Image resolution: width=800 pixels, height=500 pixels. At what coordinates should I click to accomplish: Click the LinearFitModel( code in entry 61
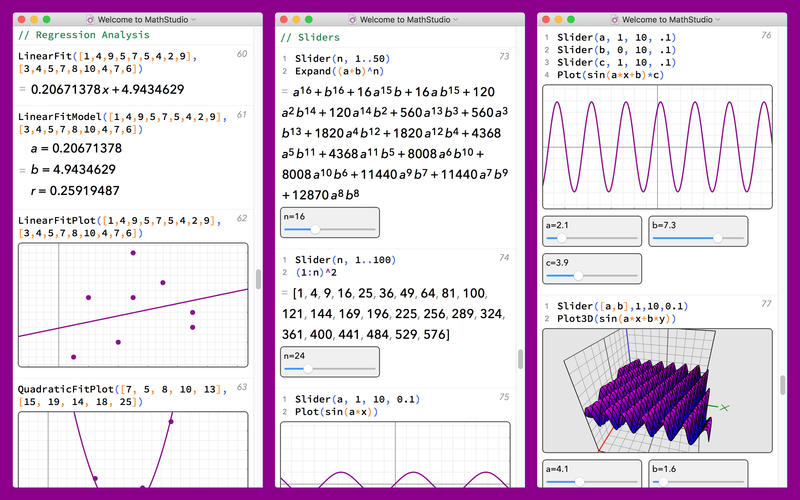pyautogui.click(x=122, y=123)
